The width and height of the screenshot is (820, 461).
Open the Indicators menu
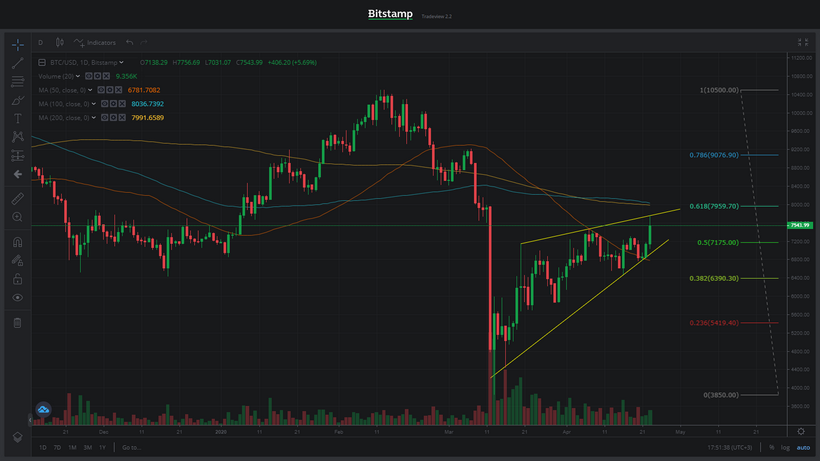[x=98, y=43]
